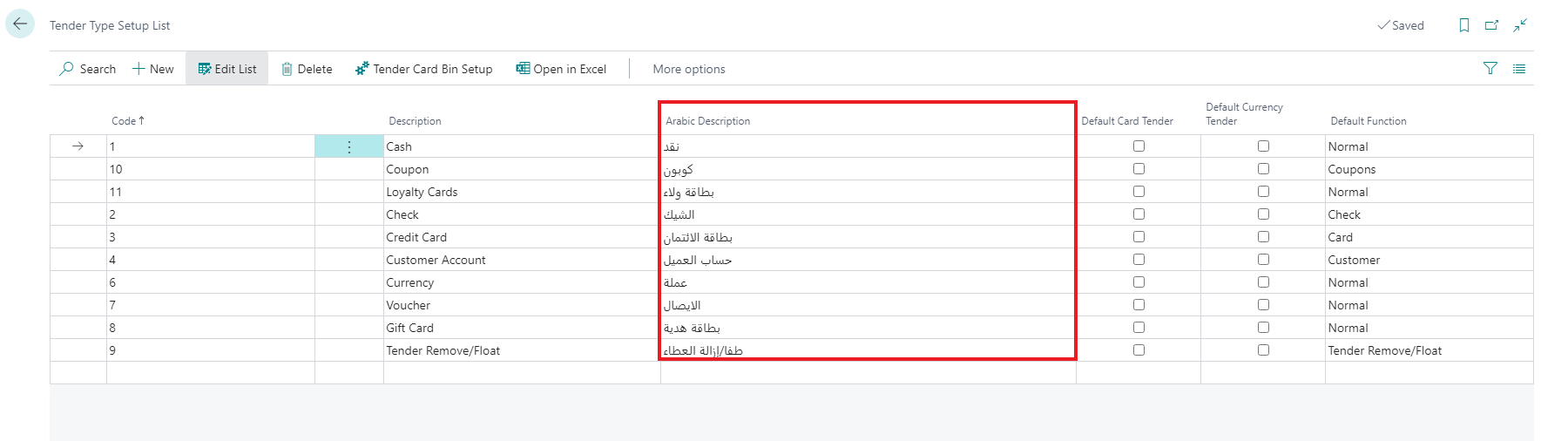Bookmark this page using the bookmark icon
1568x441 pixels.
pyautogui.click(x=1464, y=25)
